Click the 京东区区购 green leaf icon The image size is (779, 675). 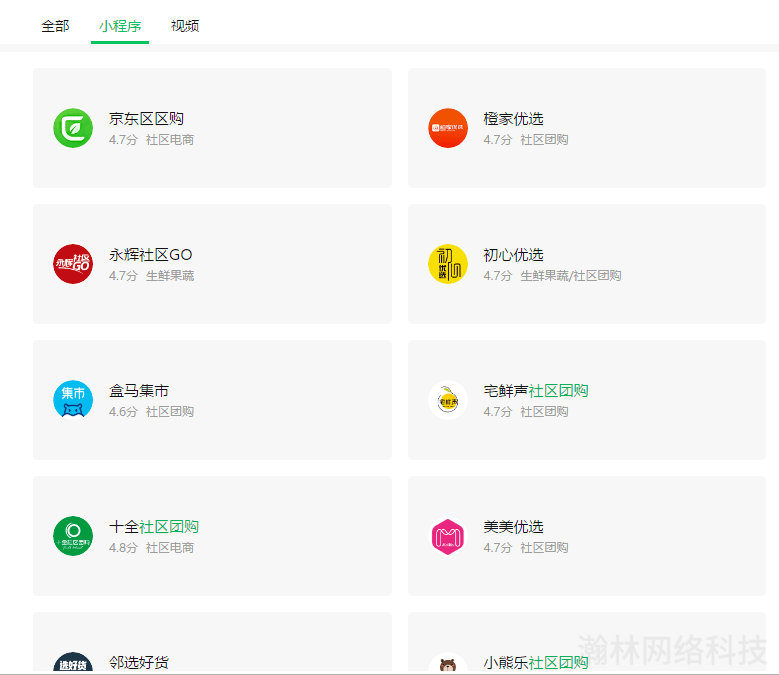[73, 128]
